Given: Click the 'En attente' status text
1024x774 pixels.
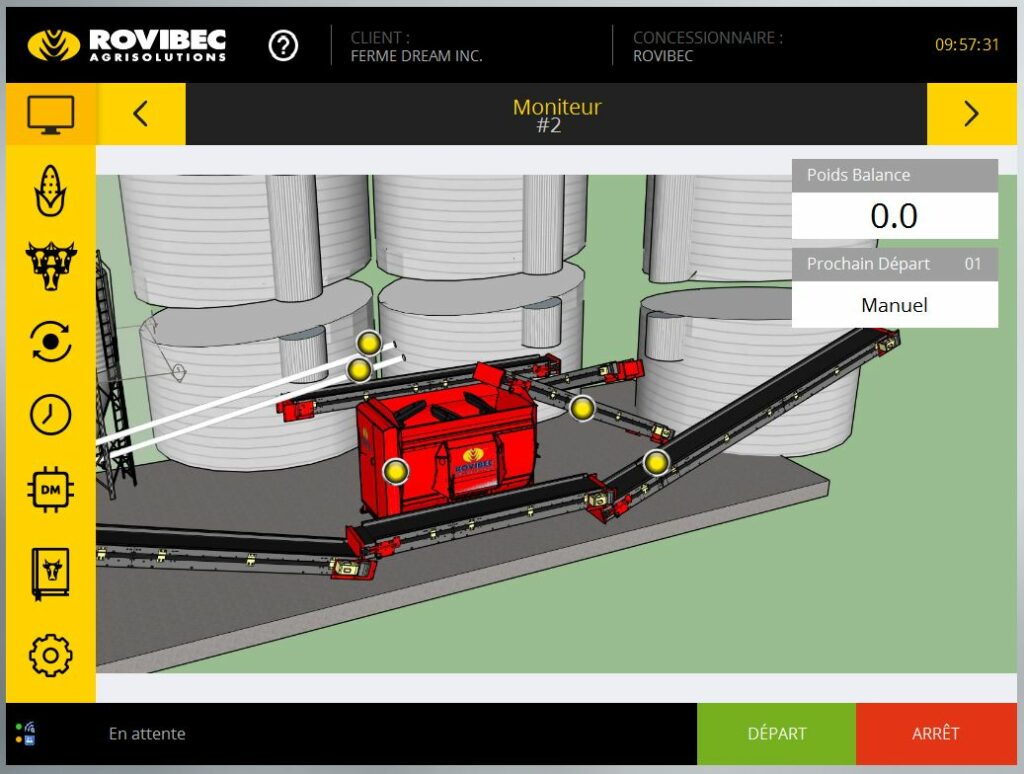Looking at the screenshot, I should (x=147, y=734).
